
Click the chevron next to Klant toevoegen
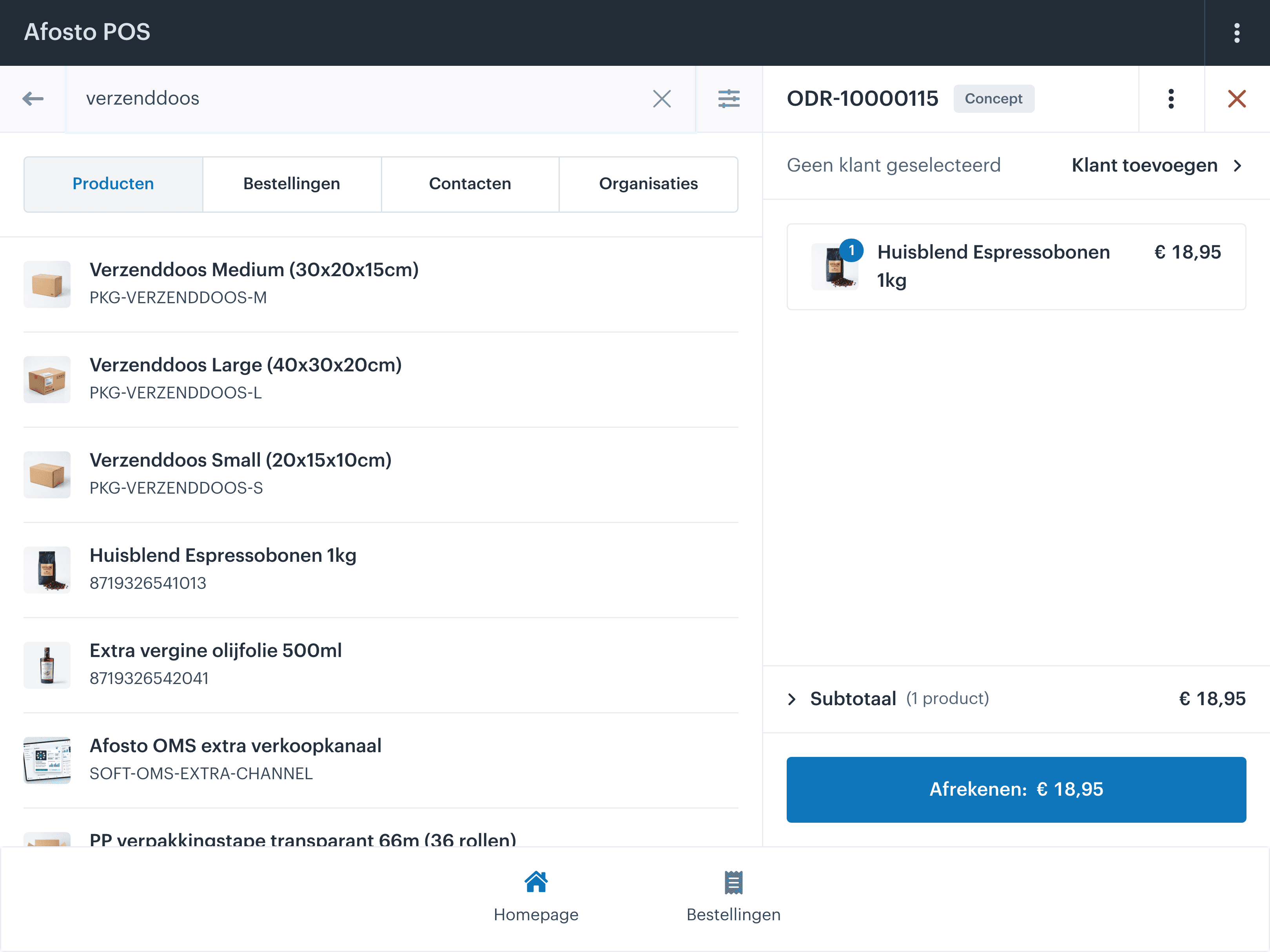pos(1238,166)
